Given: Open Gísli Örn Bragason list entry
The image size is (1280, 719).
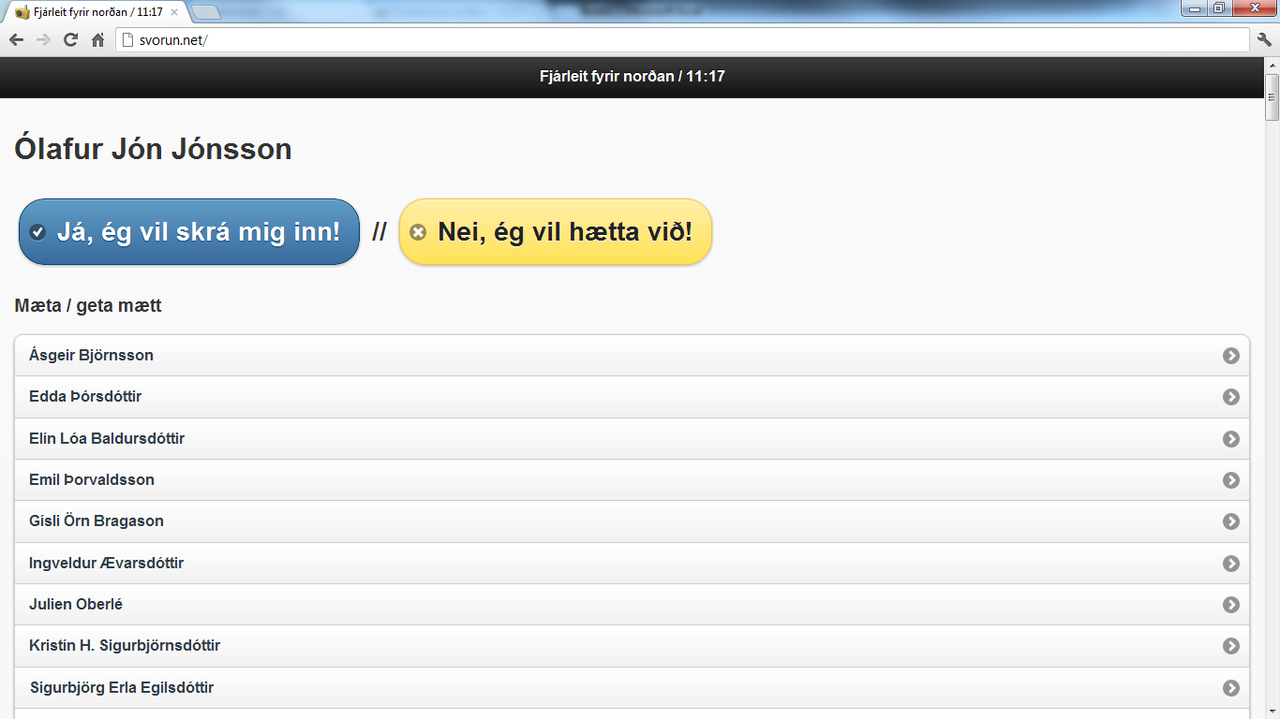Looking at the screenshot, I should (x=632, y=522).
